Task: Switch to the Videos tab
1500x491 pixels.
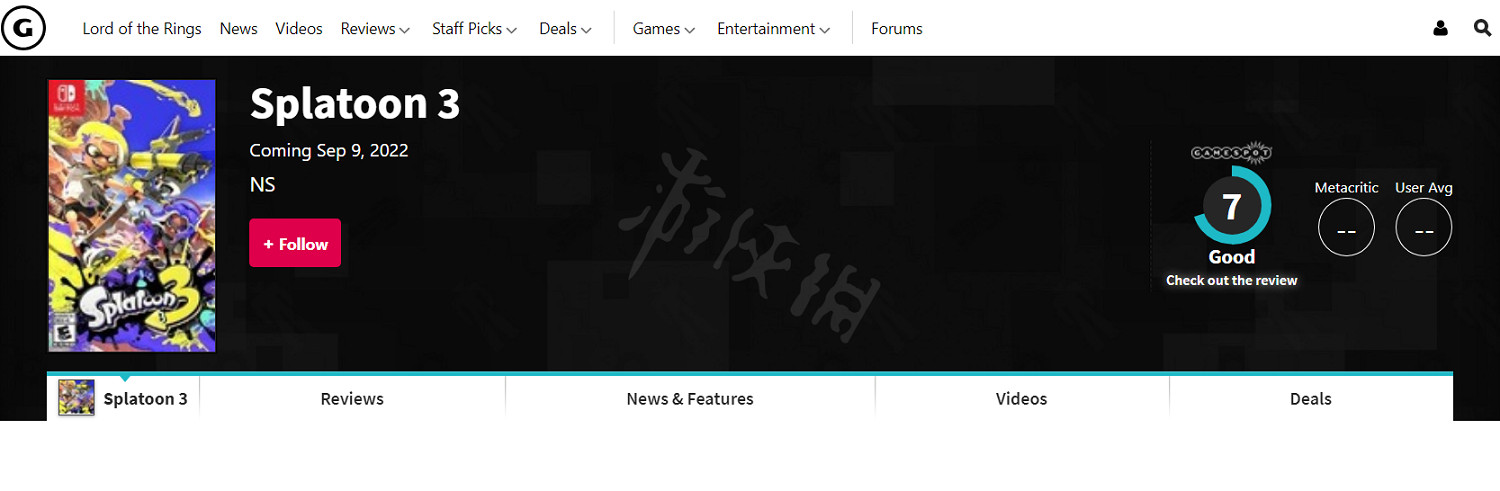Action: coord(1021,399)
